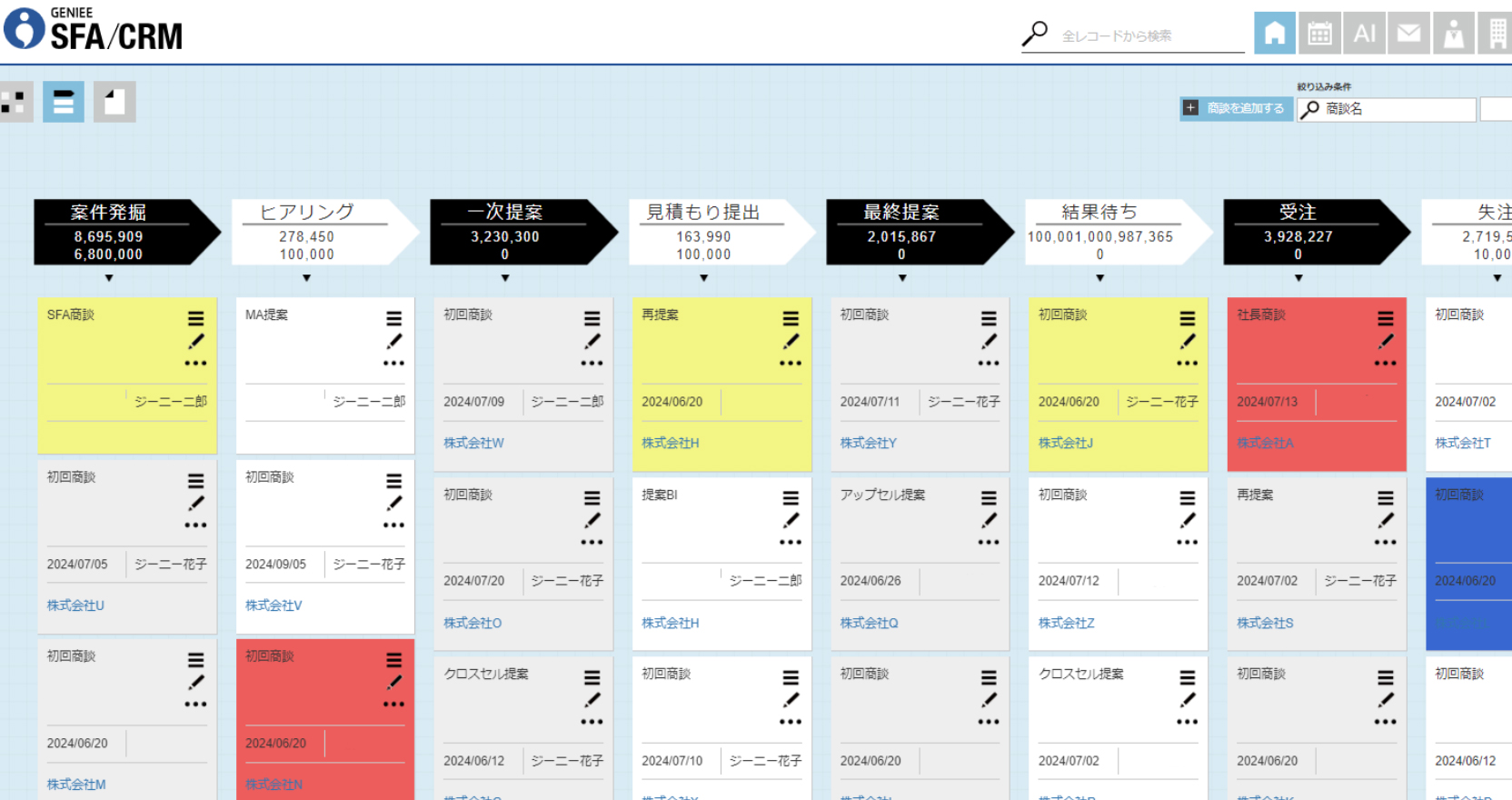Viewport: 1512px width, 800px height.
Task: Open hamburger menu on 株式会社S card
Action: click(1385, 497)
